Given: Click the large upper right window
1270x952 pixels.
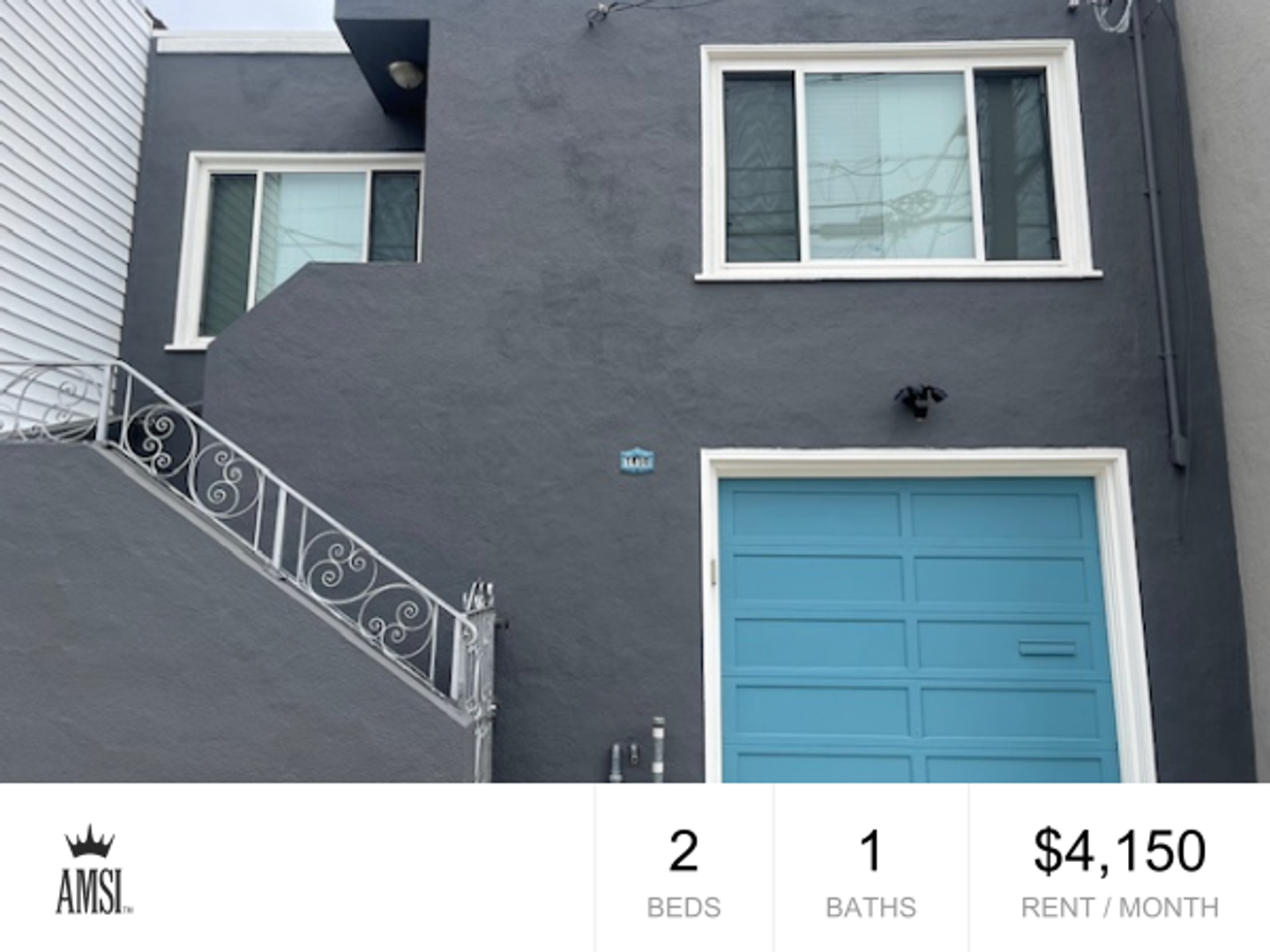Looking at the screenshot, I should (x=896, y=161).
